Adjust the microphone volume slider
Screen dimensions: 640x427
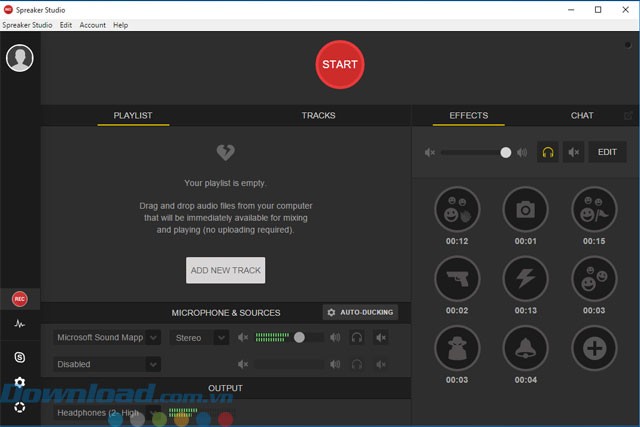pyautogui.click(x=299, y=337)
